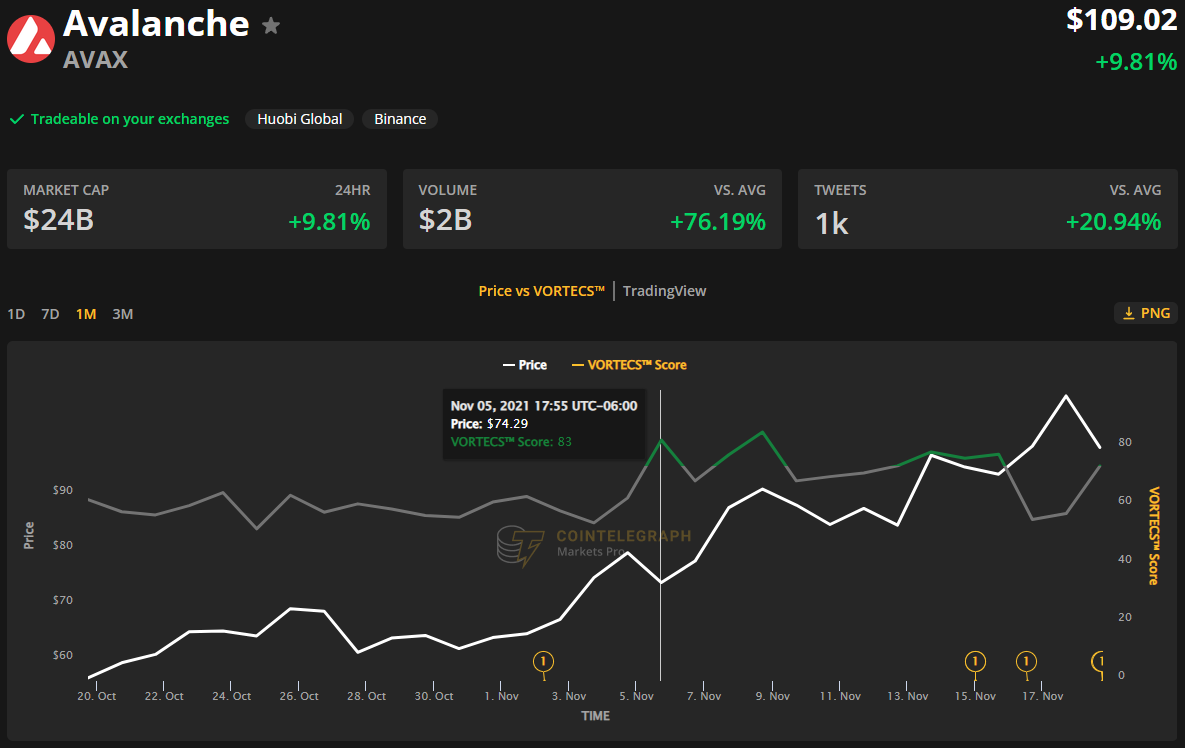Open the Huobi Global exchange tag
Viewport: 1185px width, 748px height.
pyautogui.click(x=299, y=119)
